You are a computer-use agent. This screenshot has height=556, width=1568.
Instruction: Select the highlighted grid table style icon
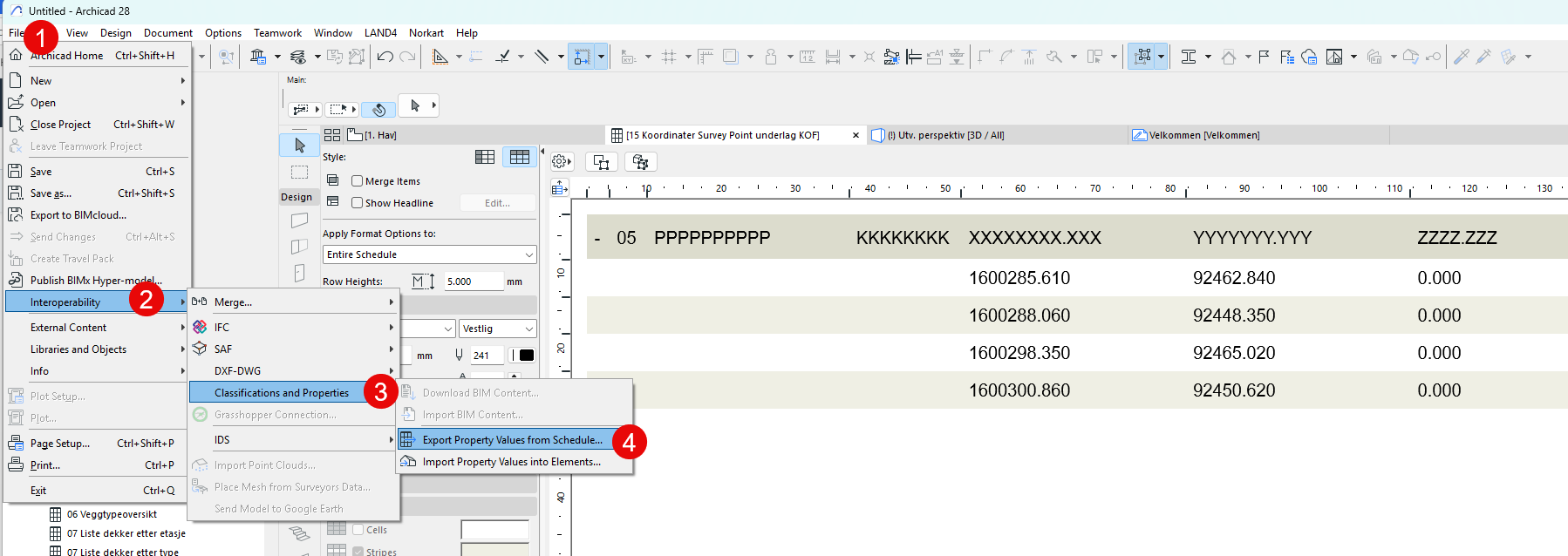[520, 157]
